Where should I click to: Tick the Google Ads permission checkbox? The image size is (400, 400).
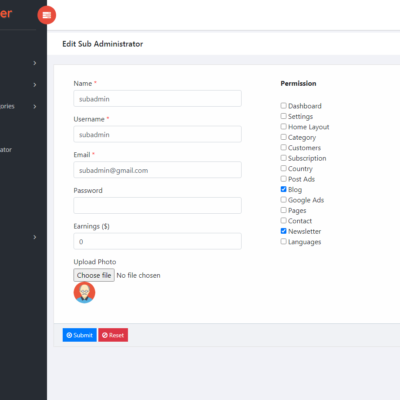coord(283,200)
